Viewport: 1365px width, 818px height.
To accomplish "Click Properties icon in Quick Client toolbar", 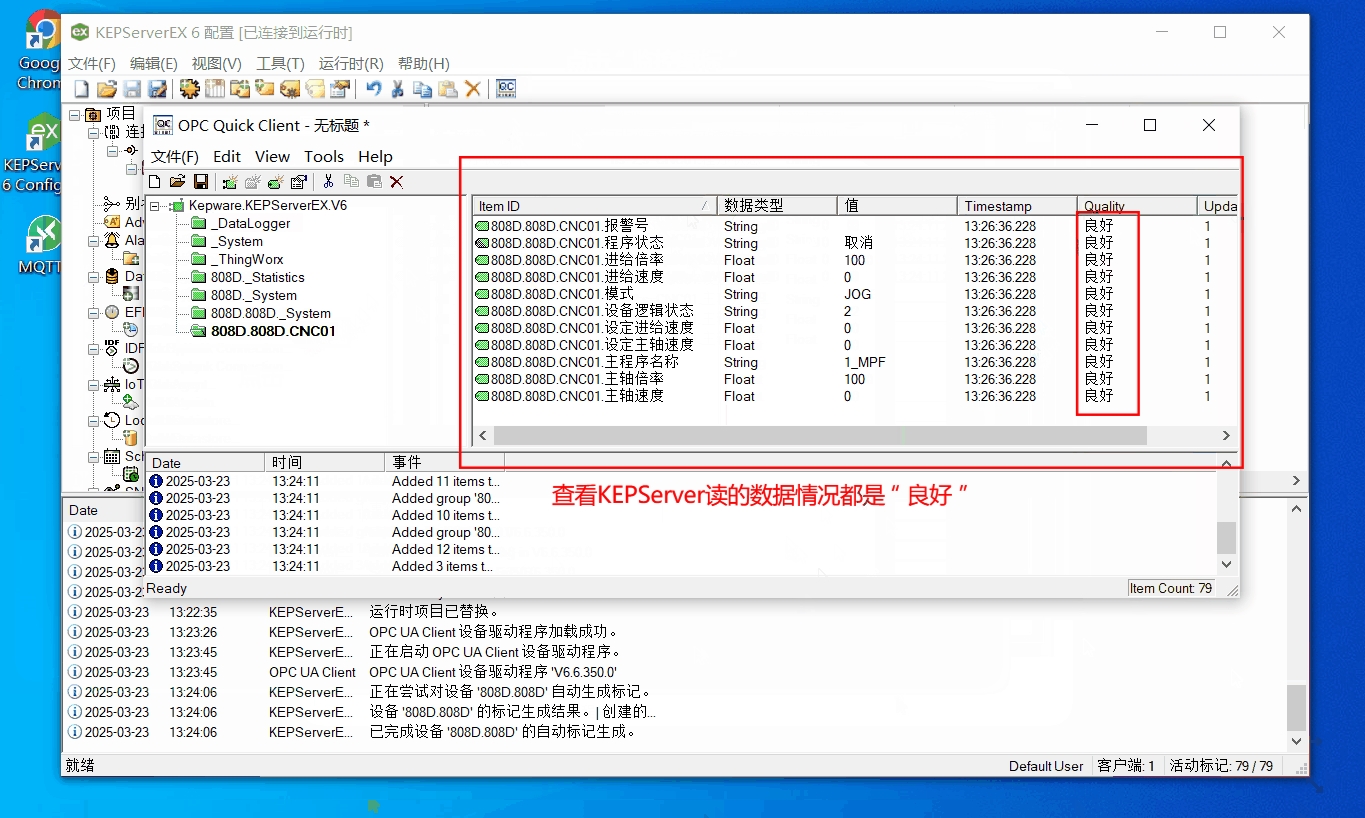I will point(298,182).
